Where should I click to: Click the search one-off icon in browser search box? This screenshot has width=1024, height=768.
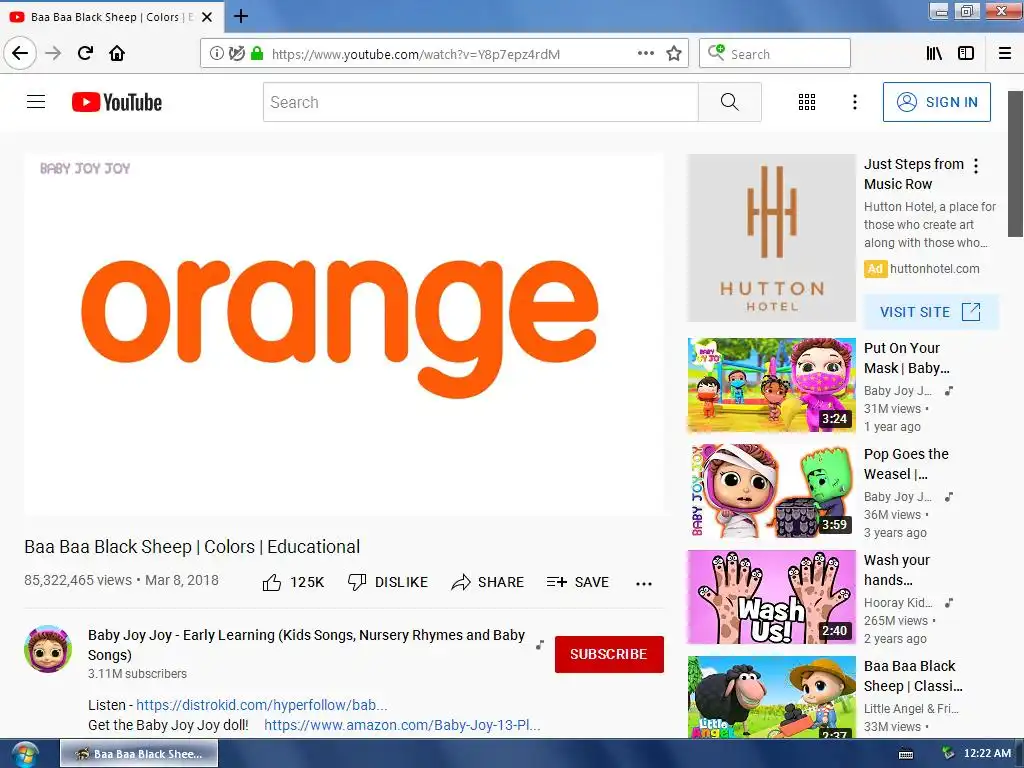tap(716, 52)
